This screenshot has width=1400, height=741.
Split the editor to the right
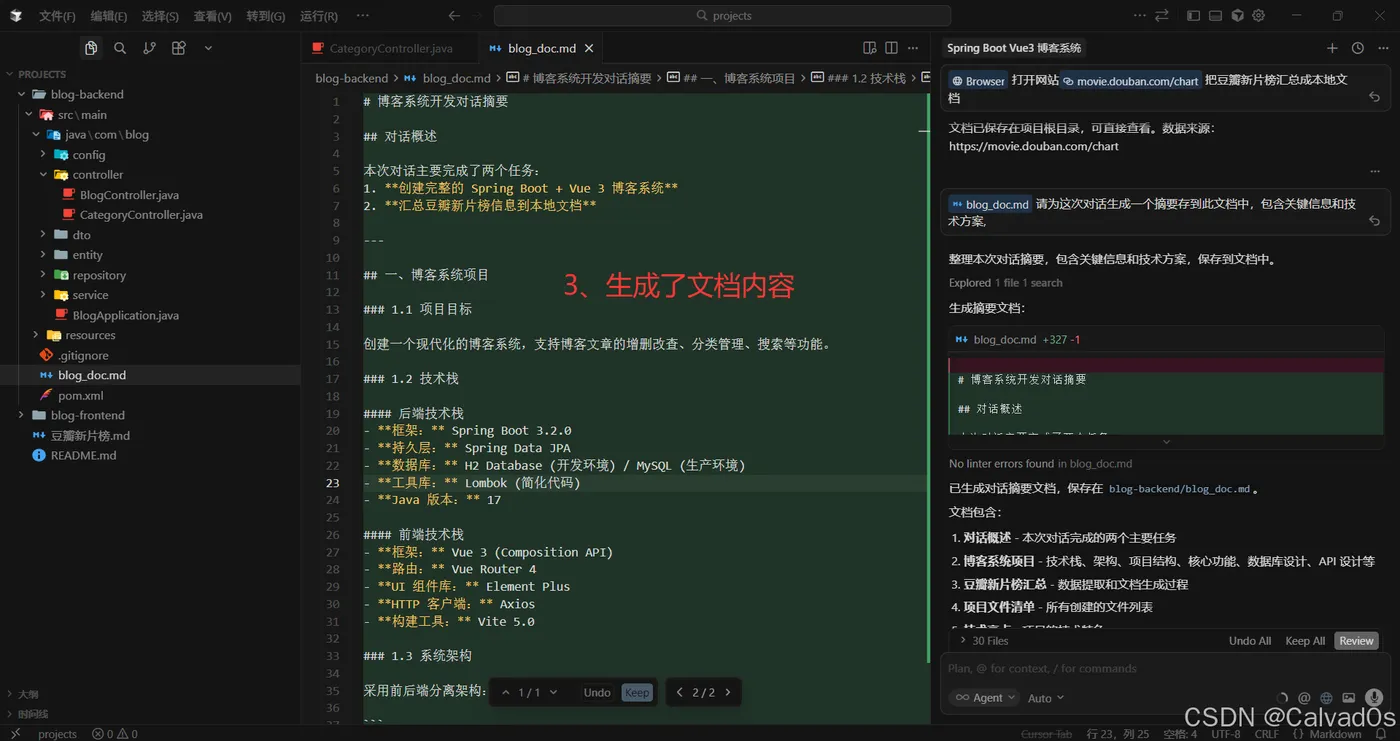point(891,48)
